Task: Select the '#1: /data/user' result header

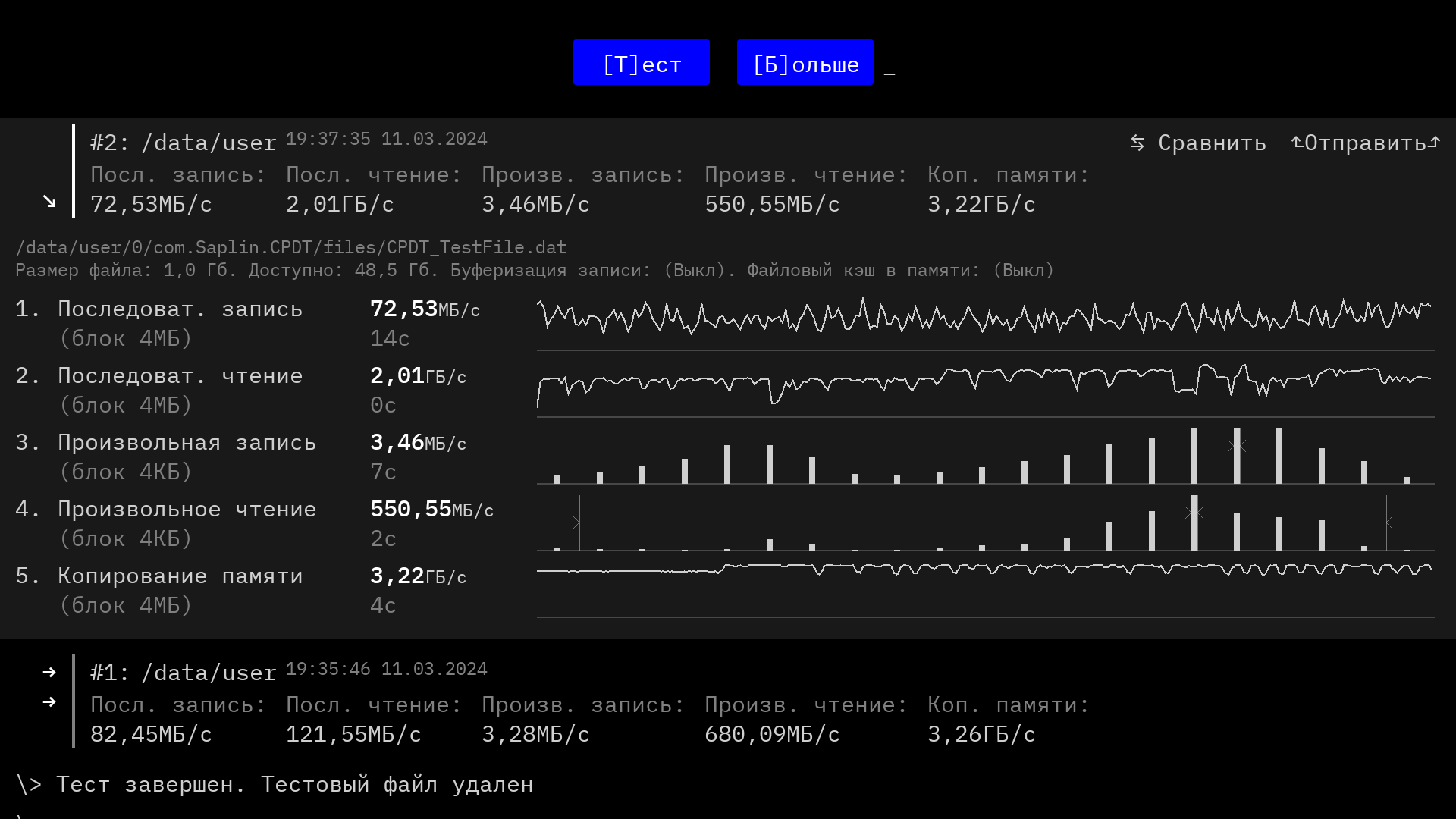Action: tap(183, 673)
